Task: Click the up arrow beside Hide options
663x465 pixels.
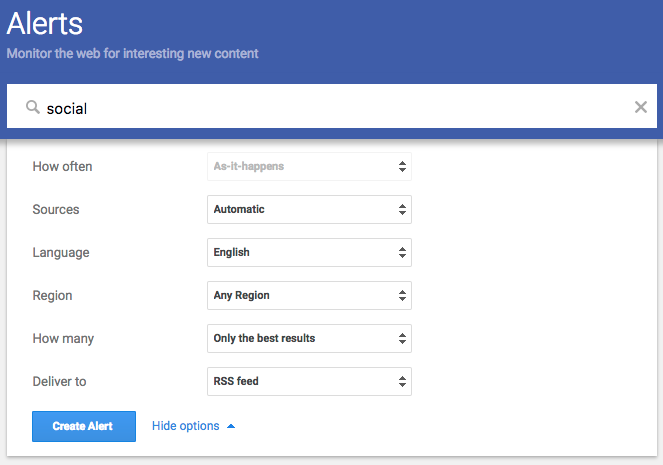Action: (231, 426)
